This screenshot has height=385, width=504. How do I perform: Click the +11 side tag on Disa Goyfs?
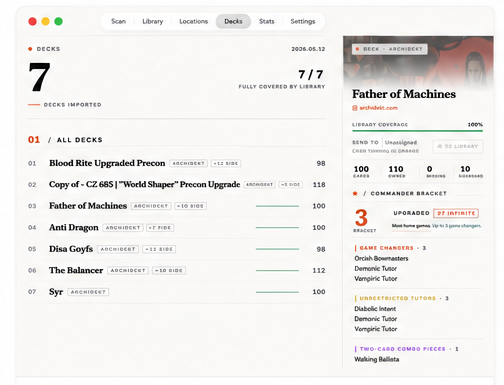(159, 249)
